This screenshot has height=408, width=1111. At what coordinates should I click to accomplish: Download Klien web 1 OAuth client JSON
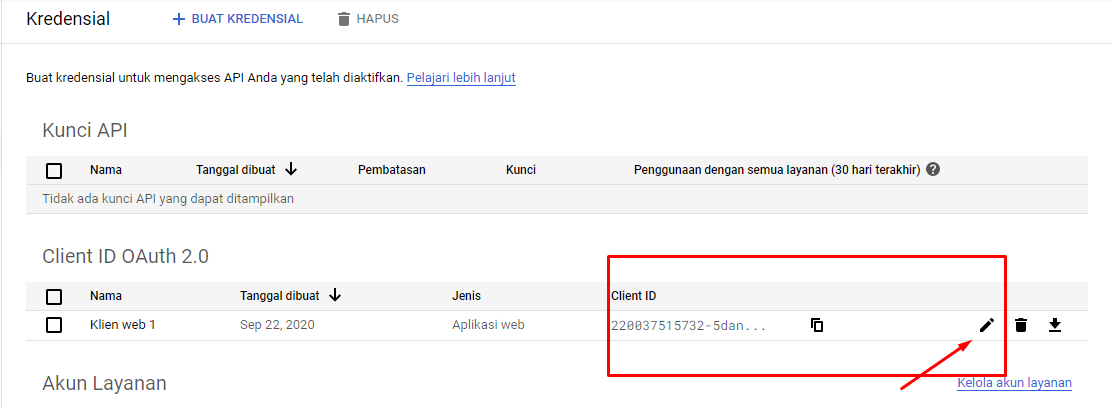(x=1054, y=325)
